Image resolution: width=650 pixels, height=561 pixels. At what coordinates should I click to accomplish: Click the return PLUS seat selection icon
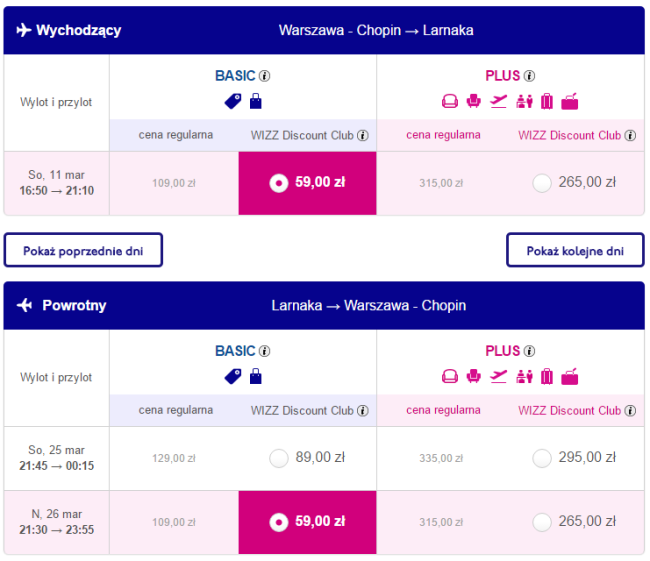click(473, 376)
